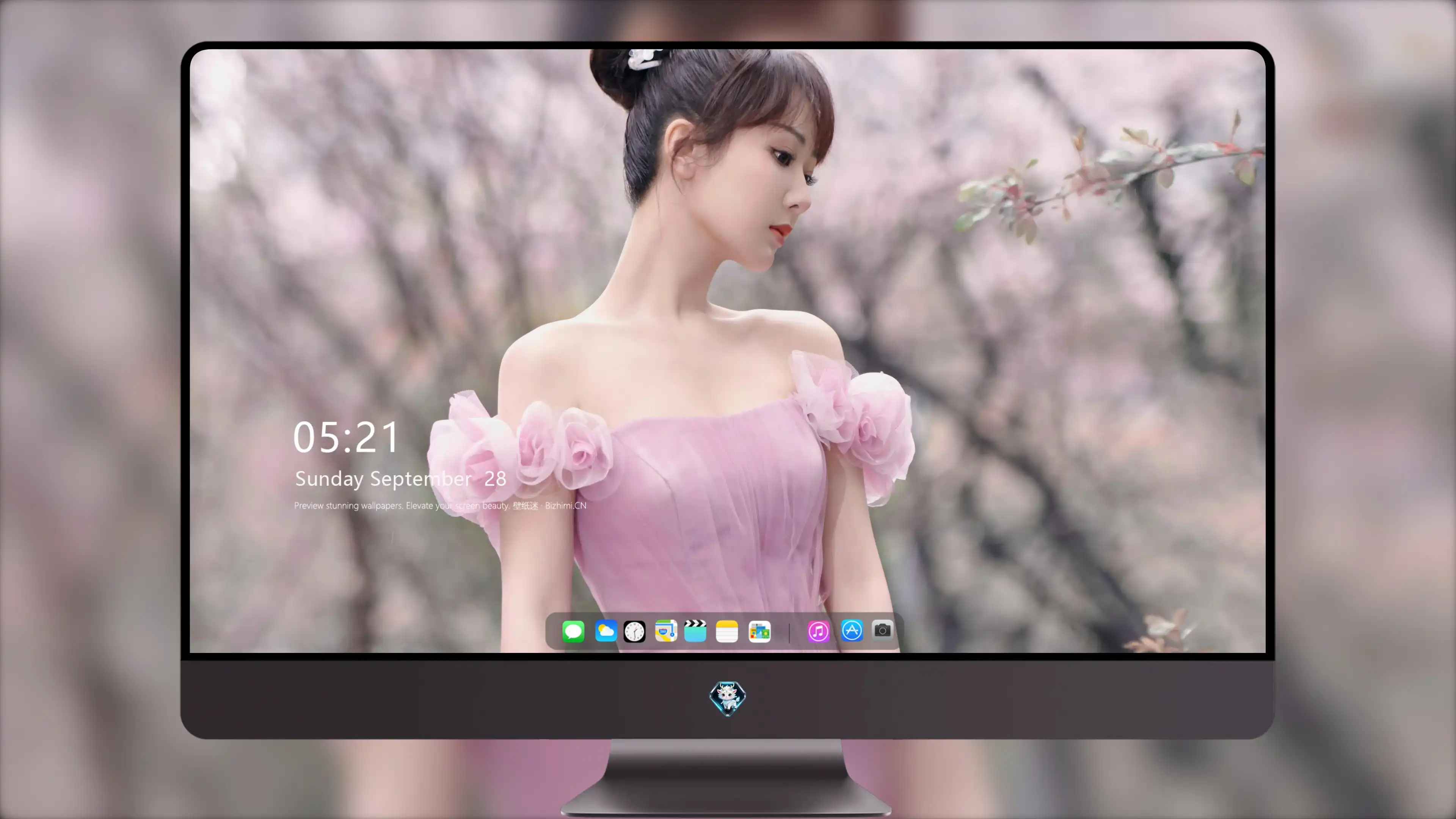Open the yellow Notes app icon

click(x=727, y=631)
